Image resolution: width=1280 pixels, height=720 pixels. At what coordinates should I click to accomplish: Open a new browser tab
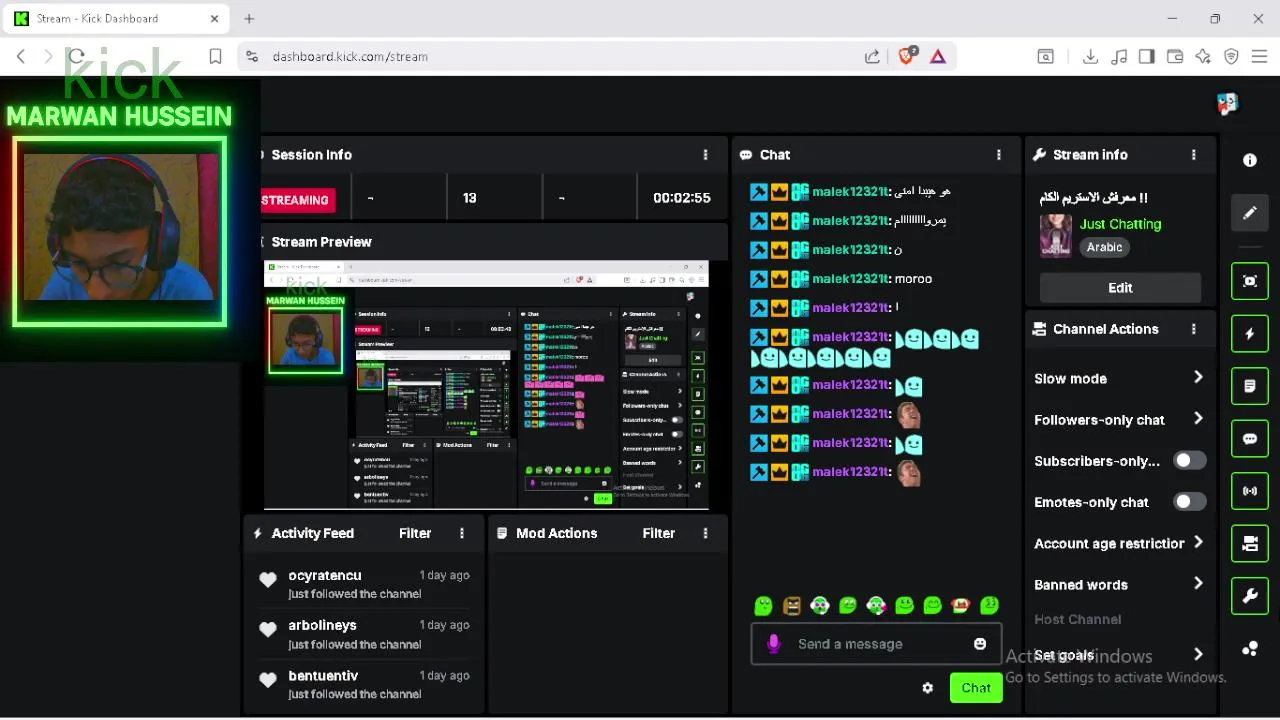(x=249, y=18)
